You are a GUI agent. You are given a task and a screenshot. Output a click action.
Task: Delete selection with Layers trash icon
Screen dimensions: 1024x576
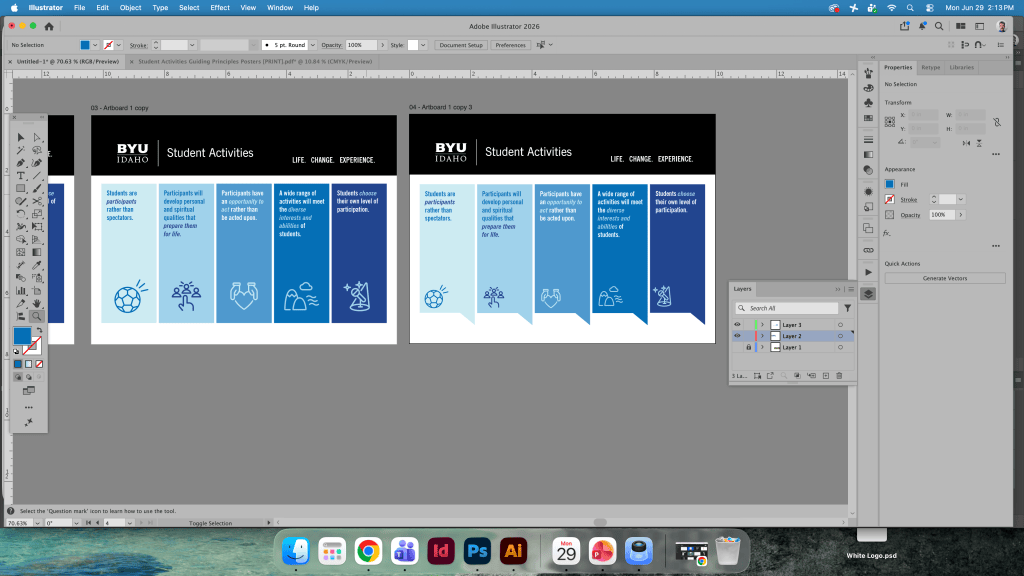pyautogui.click(x=839, y=376)
